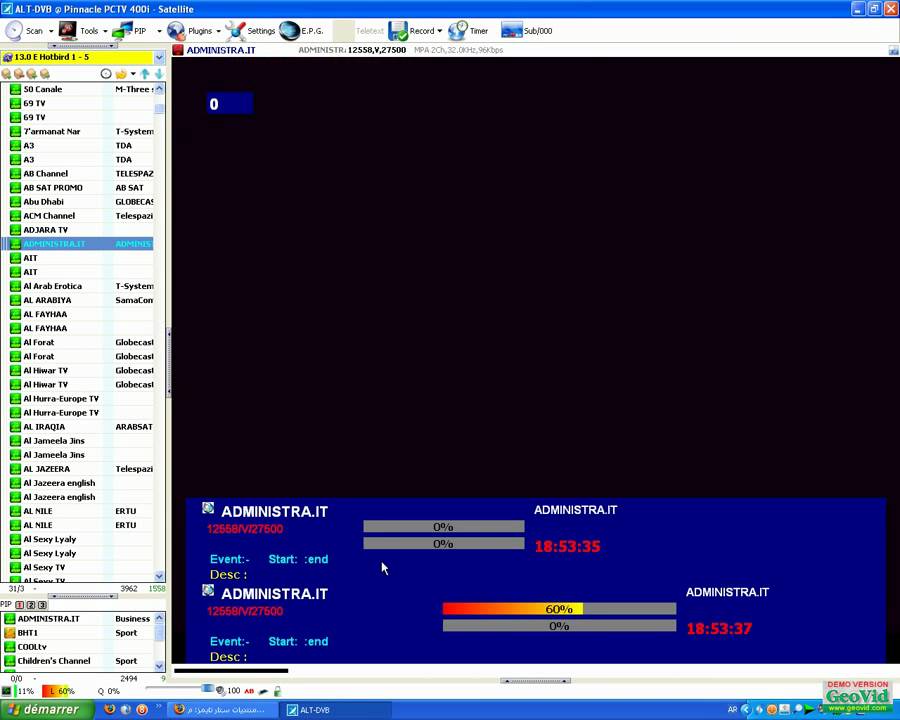Click the first channel filter icon
The image size is (900, 720).
[6, 74]
